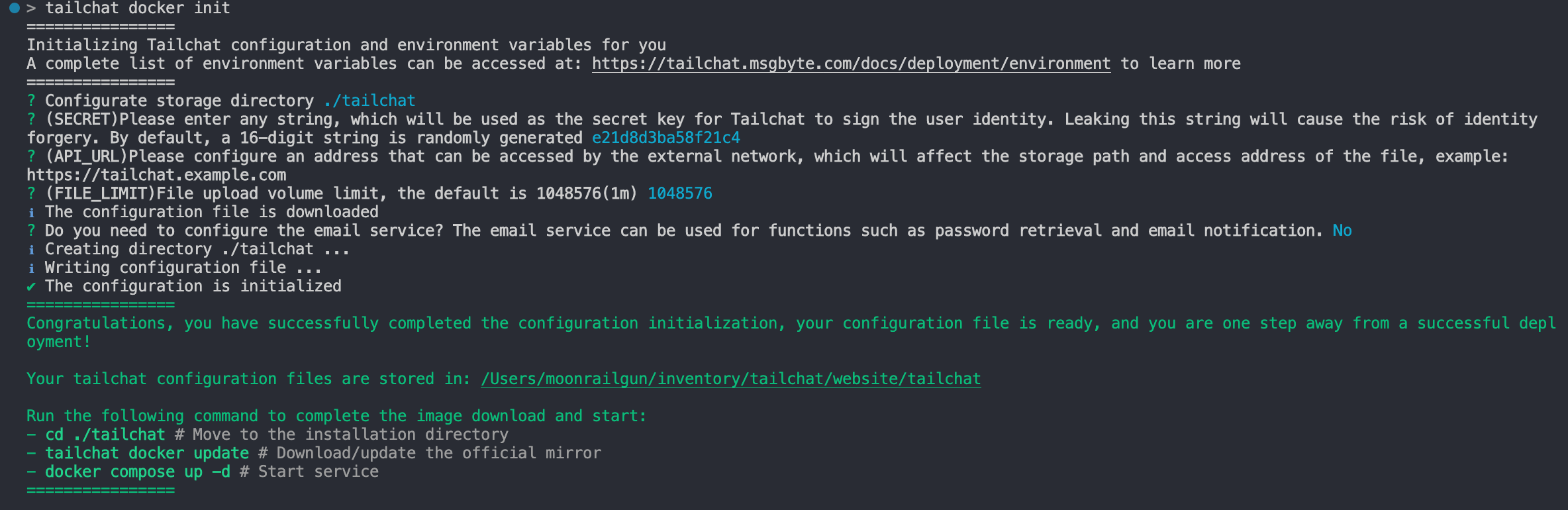This screenshot has height=510, width=1568.
Task: Click the question mark before the (SECRET) prompt
Action: [x=31, y=119]
